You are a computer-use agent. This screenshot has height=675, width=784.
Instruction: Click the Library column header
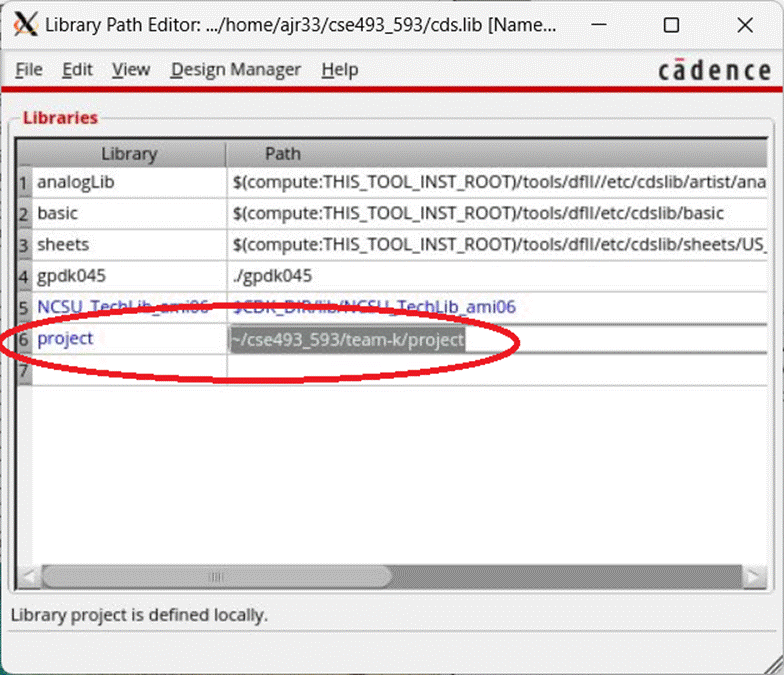(x=129, y=154)
